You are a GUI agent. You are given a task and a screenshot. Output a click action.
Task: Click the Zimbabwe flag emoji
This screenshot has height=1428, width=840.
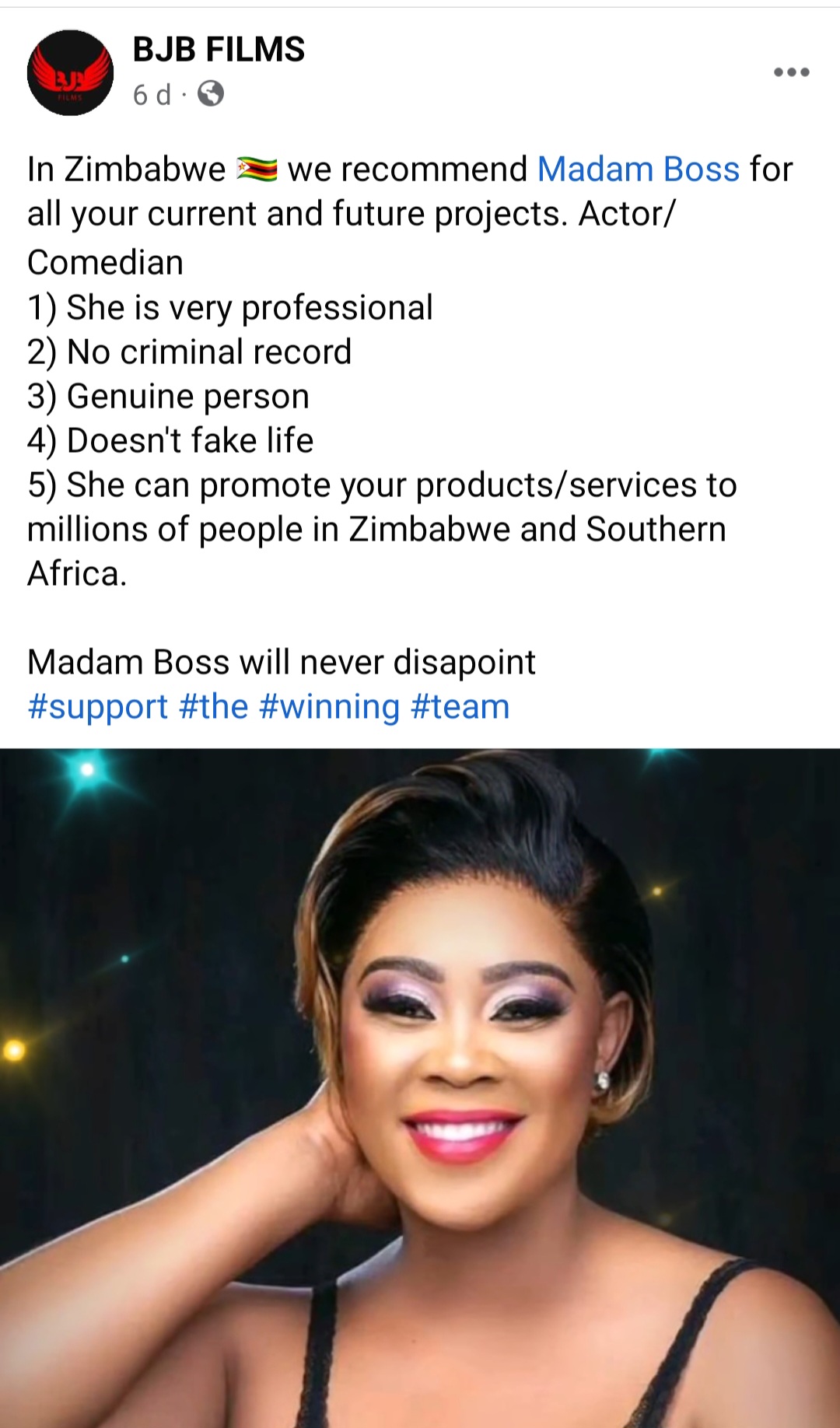click(x=257, y=170)
